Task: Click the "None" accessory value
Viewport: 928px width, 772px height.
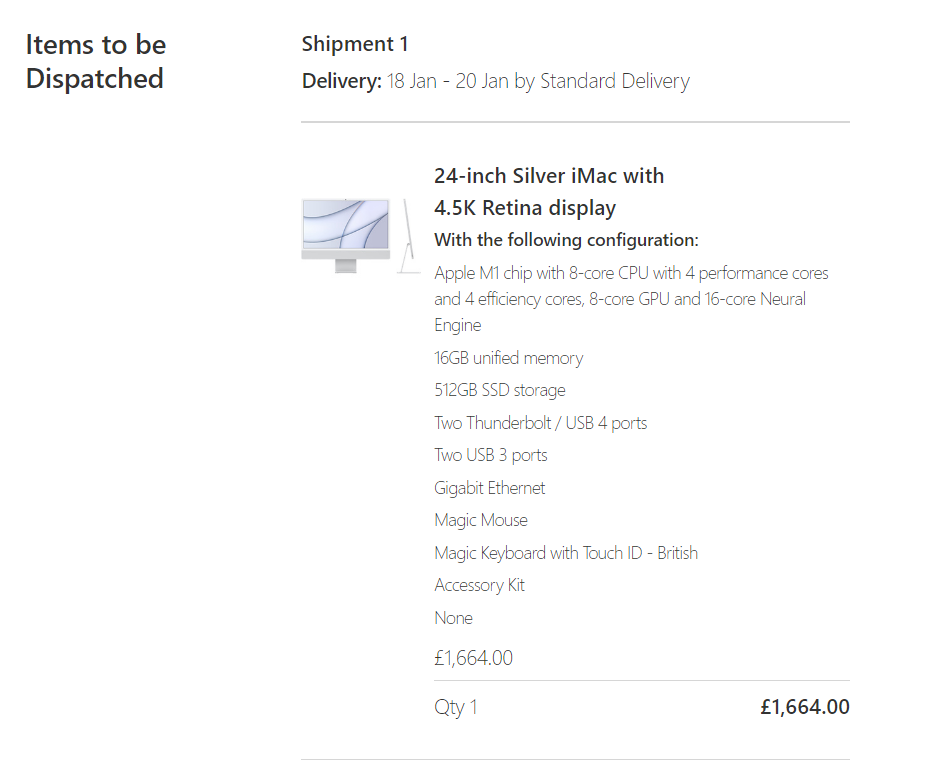Action: 453,618
